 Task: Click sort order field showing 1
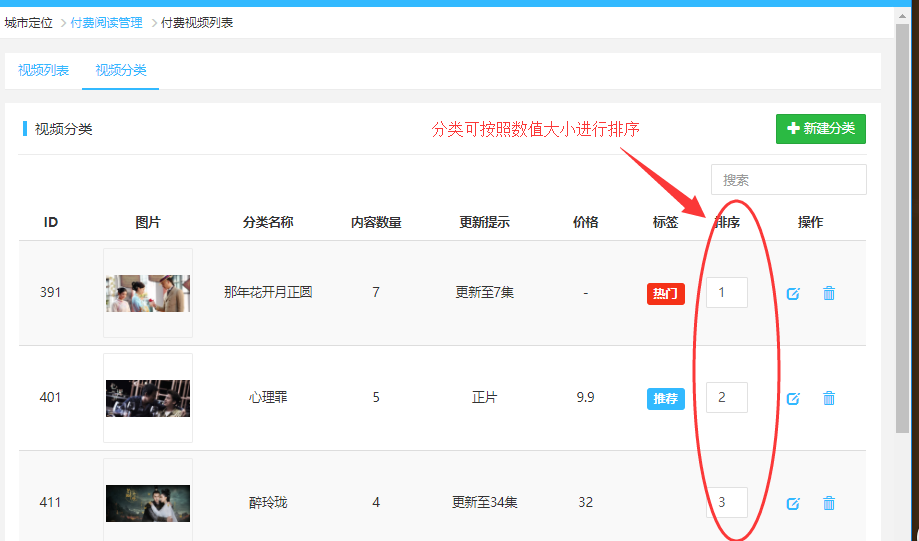point(726,293)
